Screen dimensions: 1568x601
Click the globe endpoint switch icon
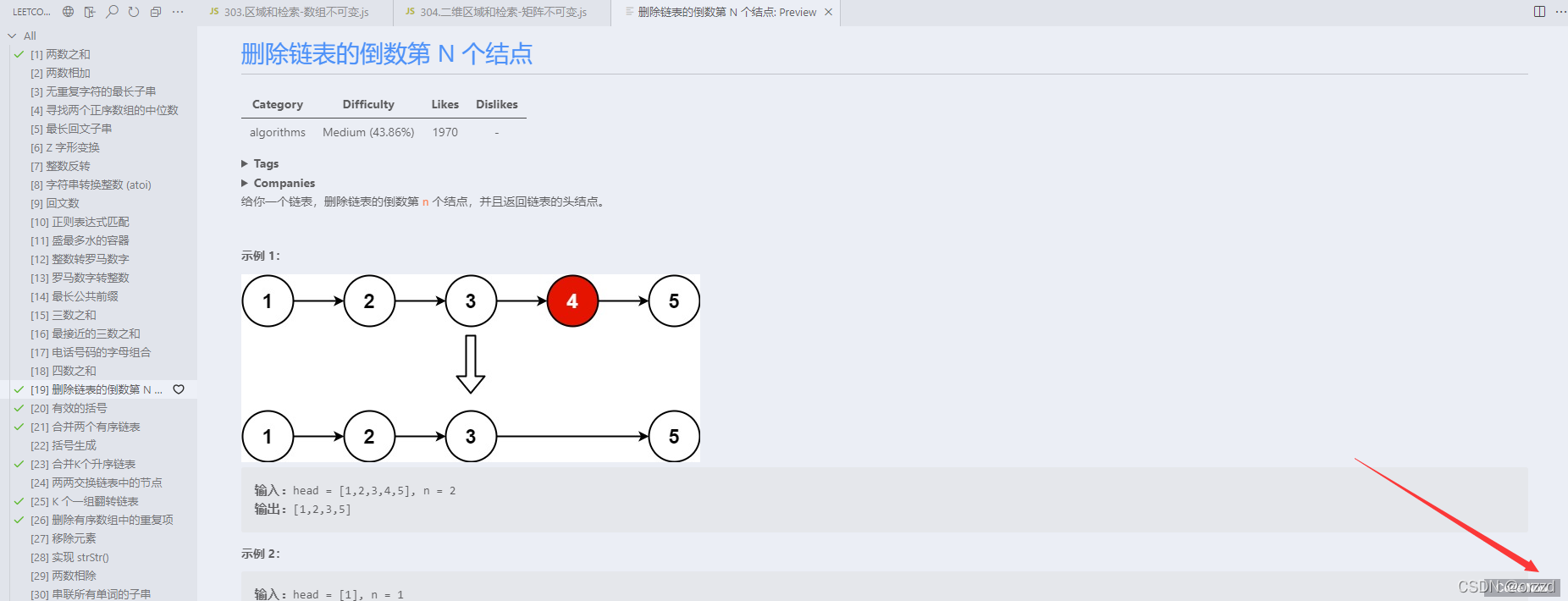(68, 12)
